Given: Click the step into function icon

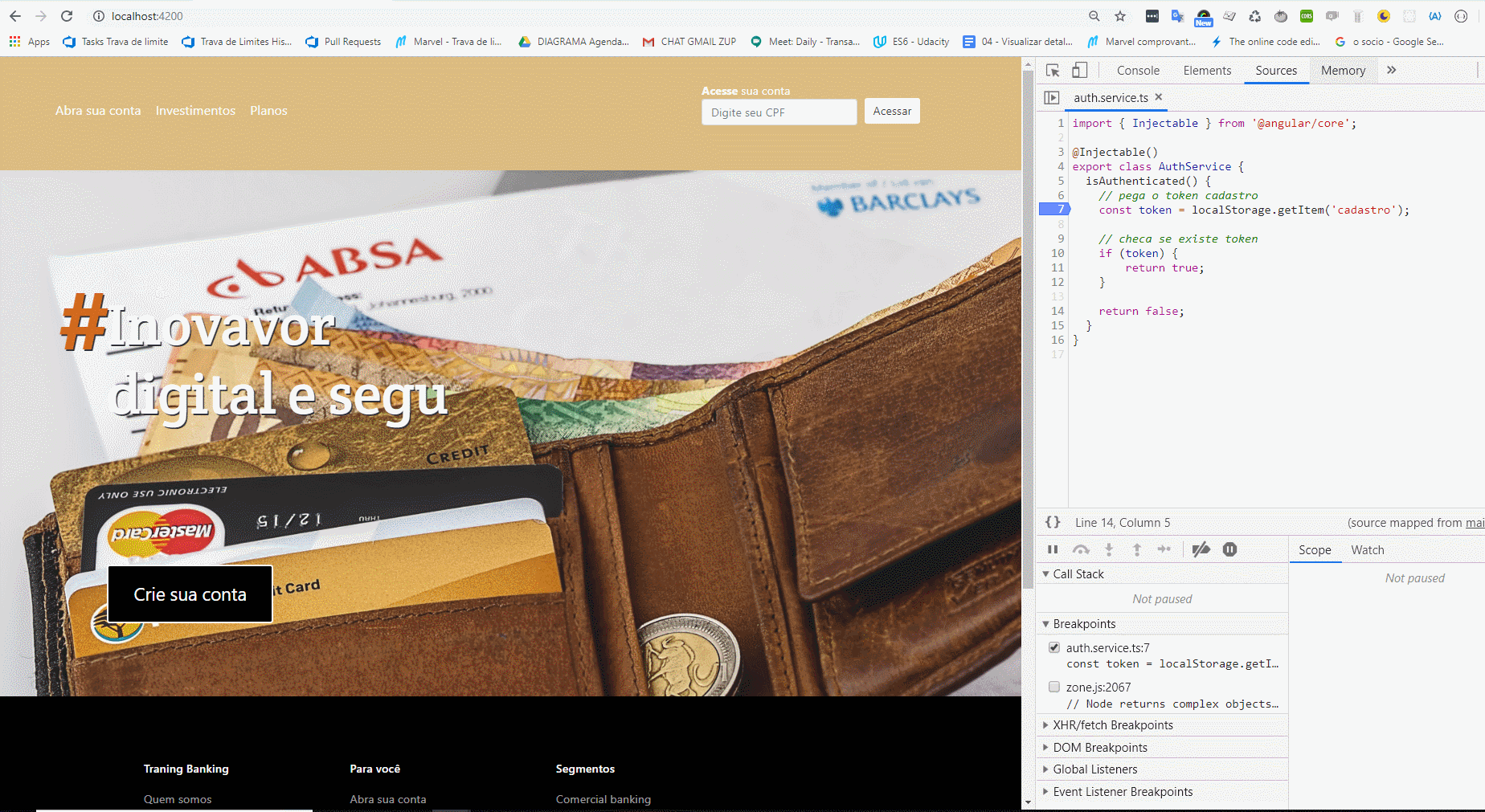Looking at the screenshot, I should tap(1109, 549).
